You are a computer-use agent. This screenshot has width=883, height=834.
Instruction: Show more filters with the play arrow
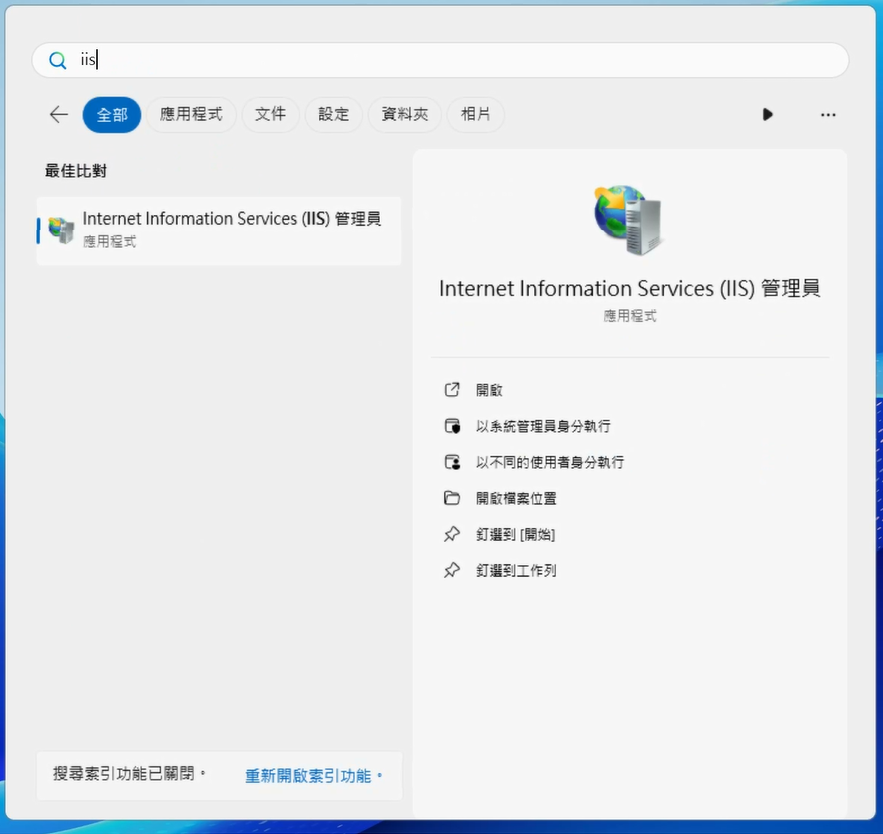[x=767, y=115]
